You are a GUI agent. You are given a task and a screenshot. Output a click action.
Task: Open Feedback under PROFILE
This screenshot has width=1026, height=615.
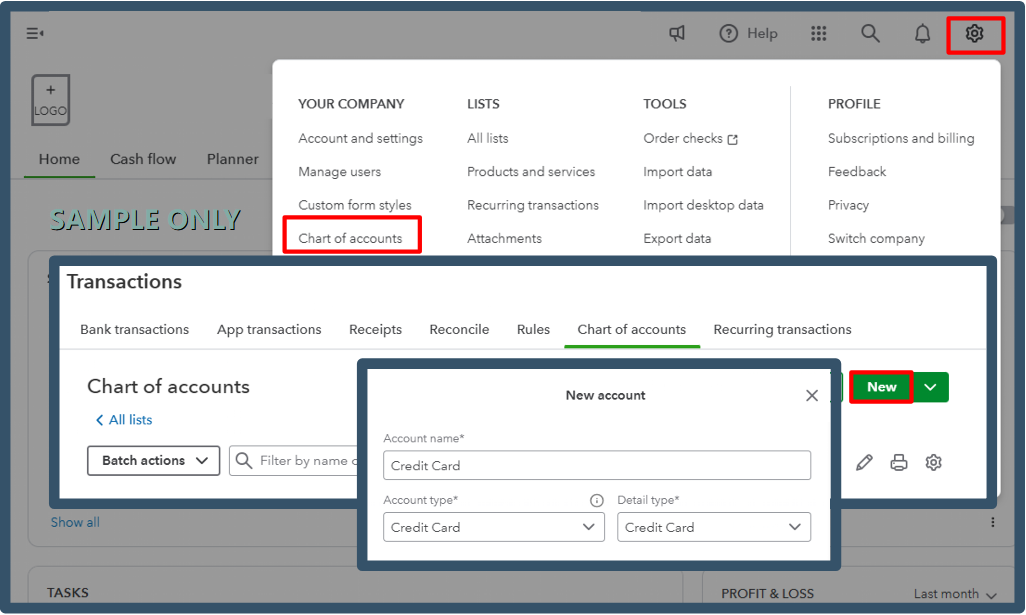857,172
